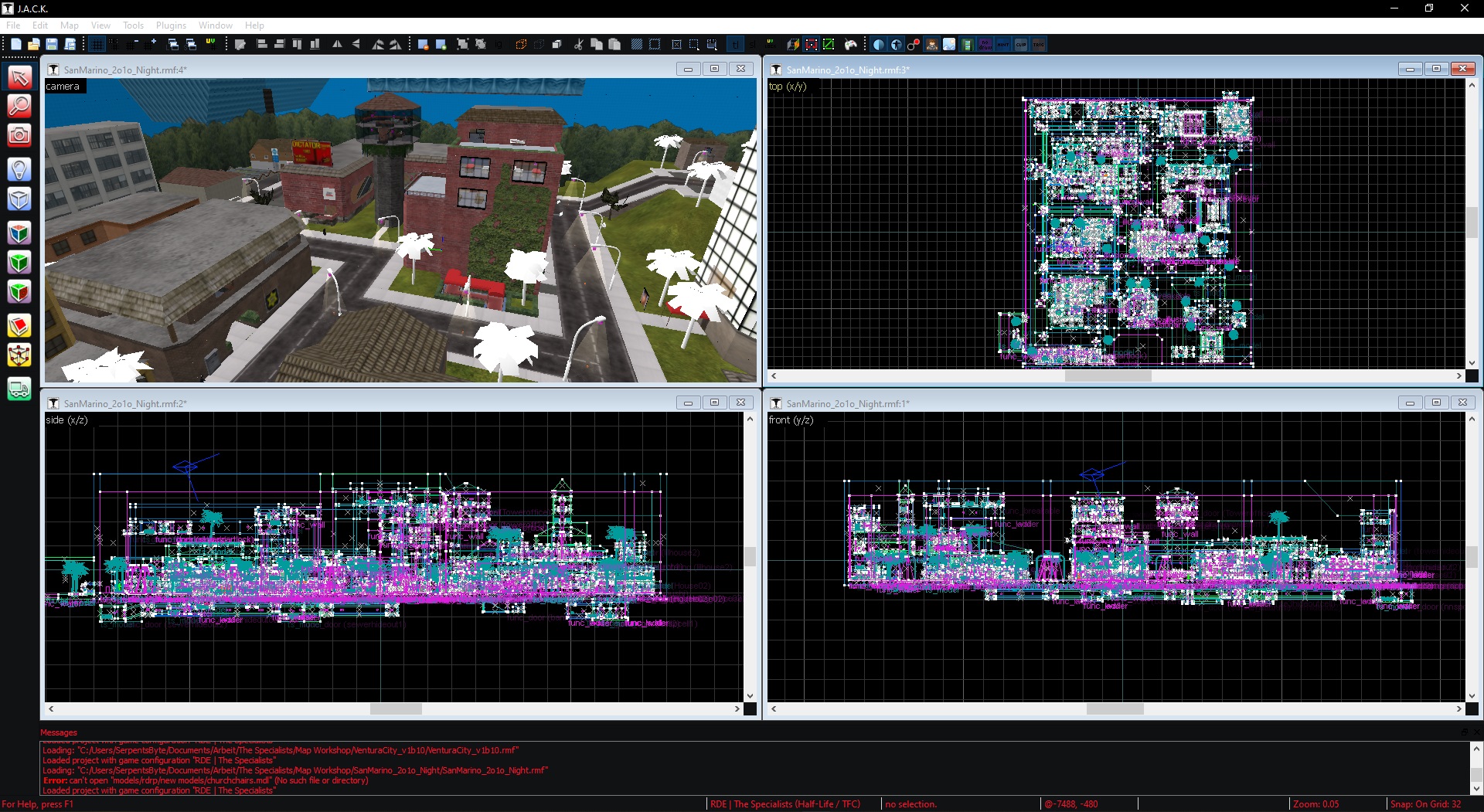Toggle the TRIG brushes visibility filter
Screen dimensions: 1484x812
click(1039, 45)
